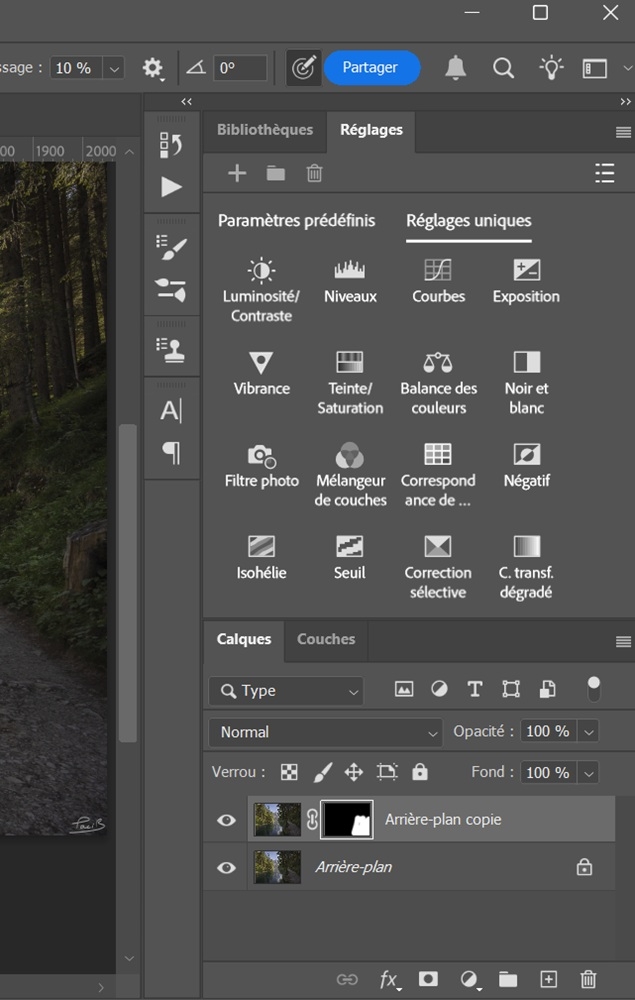The image size is (635, 1000).
Task: Hide the Arrière-plan copie layer
Action: click(x=226, y=820)
